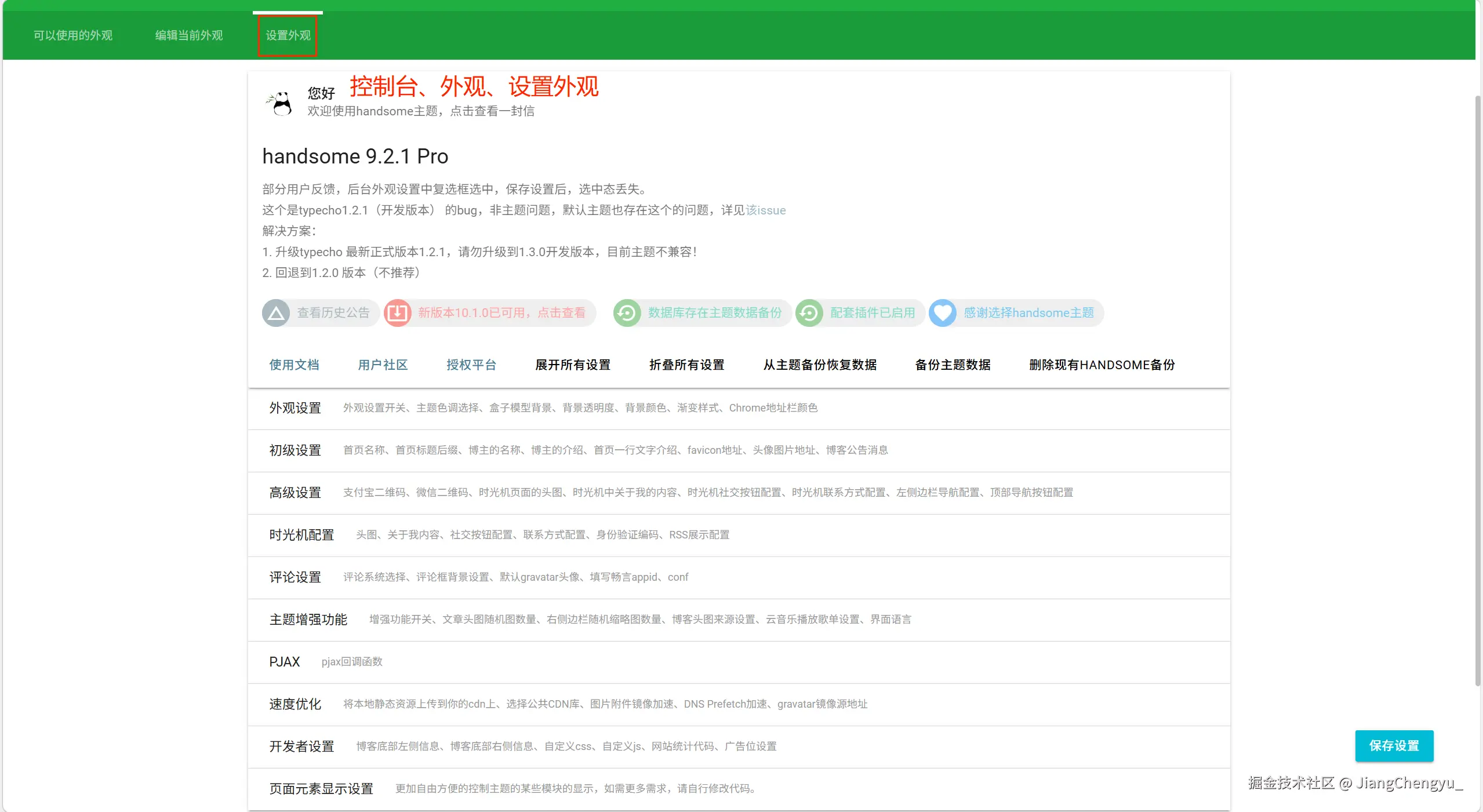Expand the 高级设置 section
Screen dimensions: 1483x812
click(295, 493)
